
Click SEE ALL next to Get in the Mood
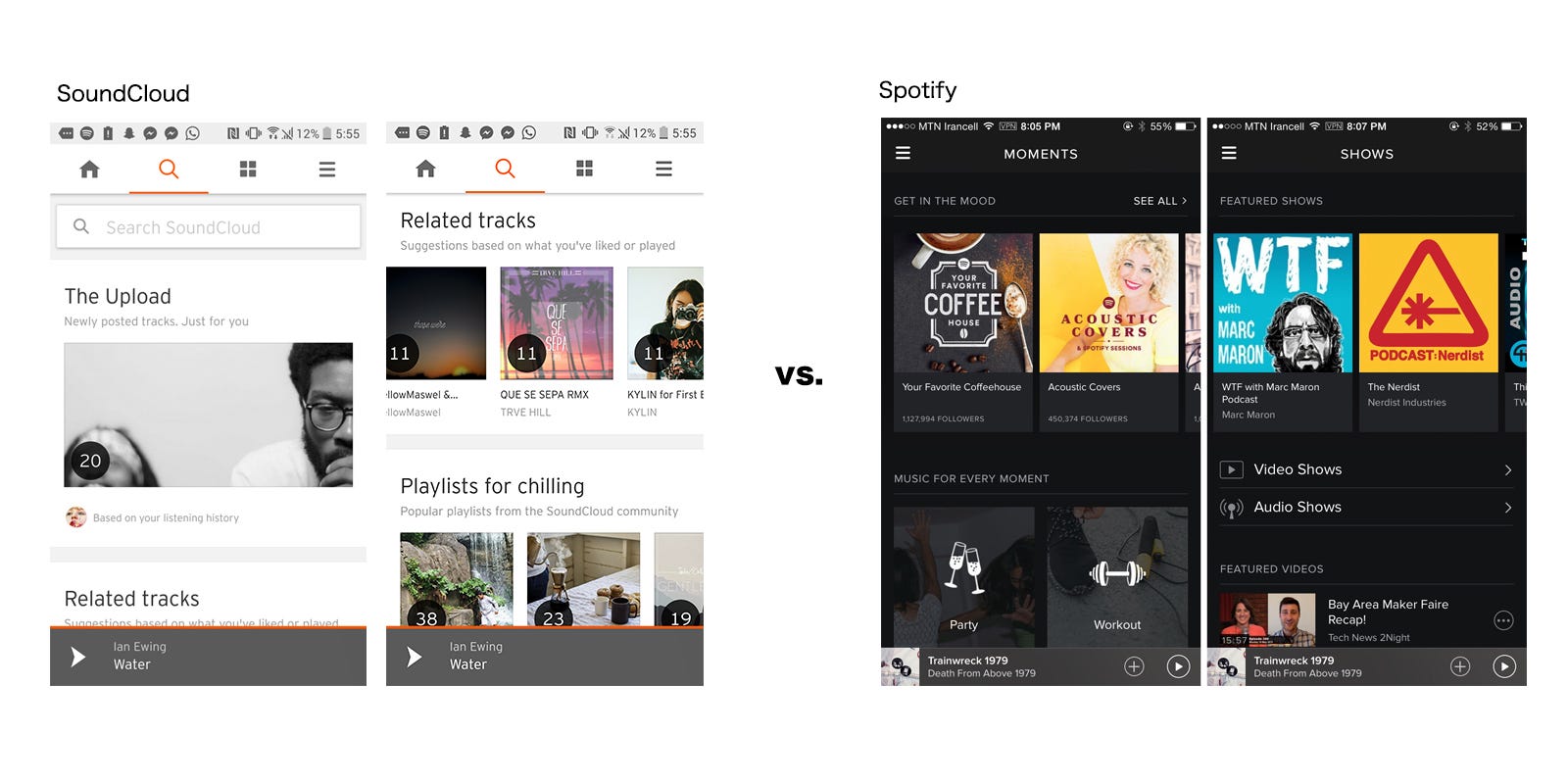point(1159,201)
